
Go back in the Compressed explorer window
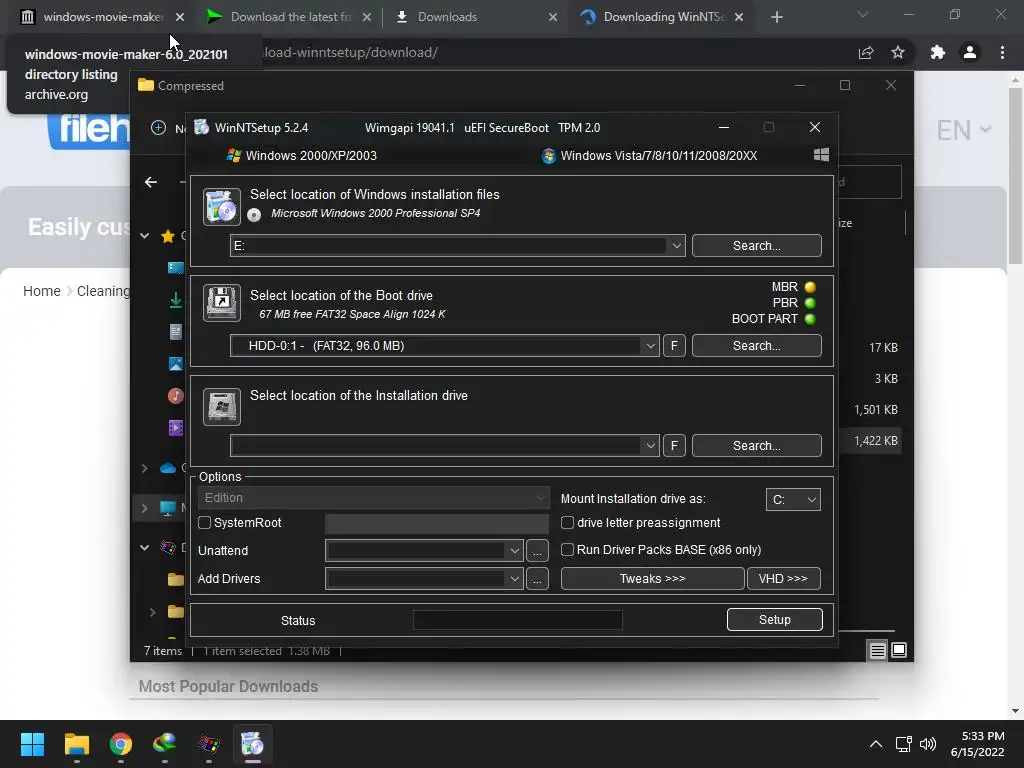tap(151, 182)
